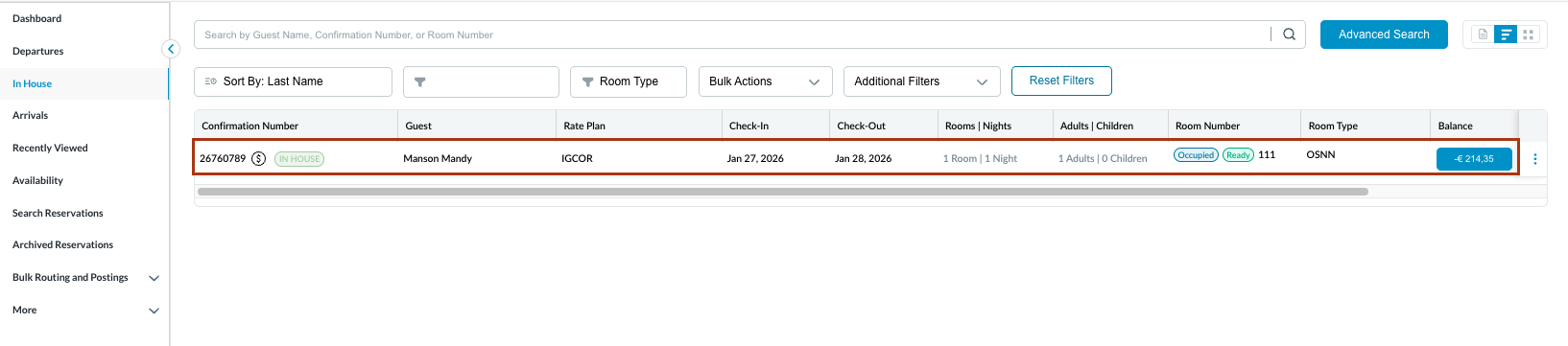The width and height of the screenshot is (1568, 346).
Task: Click the dollar icon beside 26760789
Action: click(x=258, y=158)
